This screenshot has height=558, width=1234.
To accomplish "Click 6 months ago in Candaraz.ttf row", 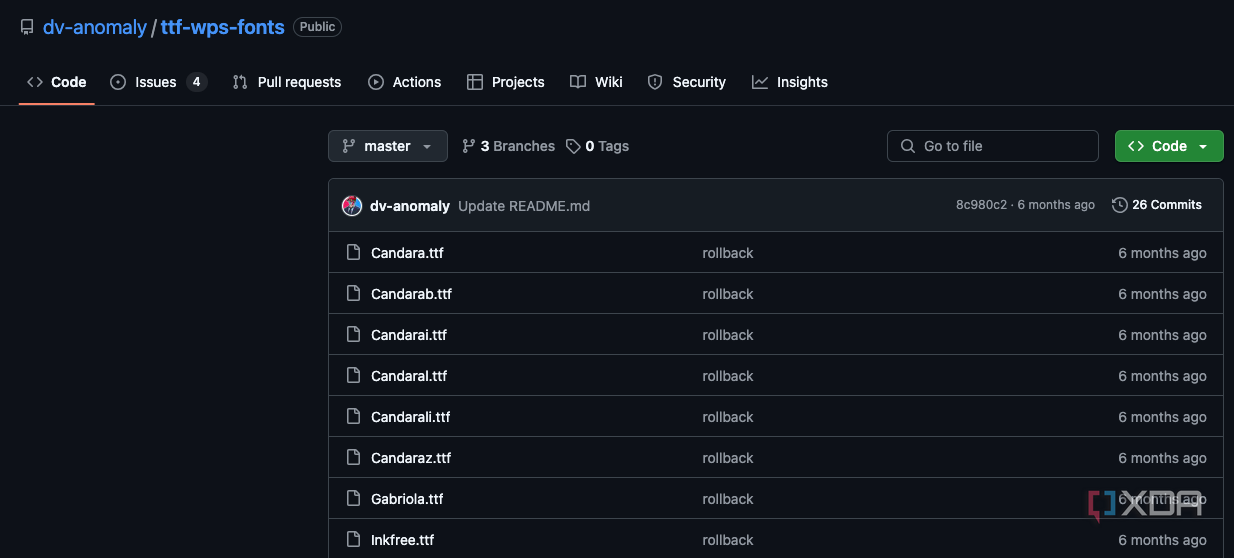I will point(1162,458).
